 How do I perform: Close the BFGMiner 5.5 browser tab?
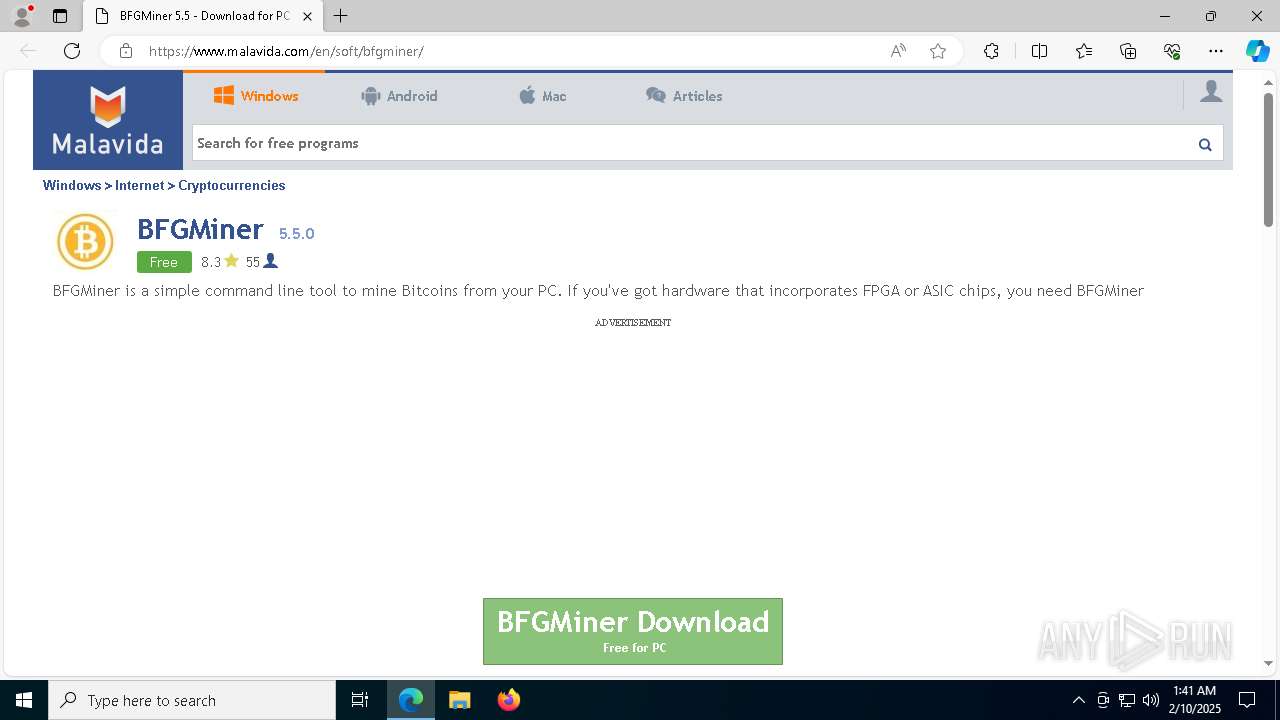click(307, 16)
